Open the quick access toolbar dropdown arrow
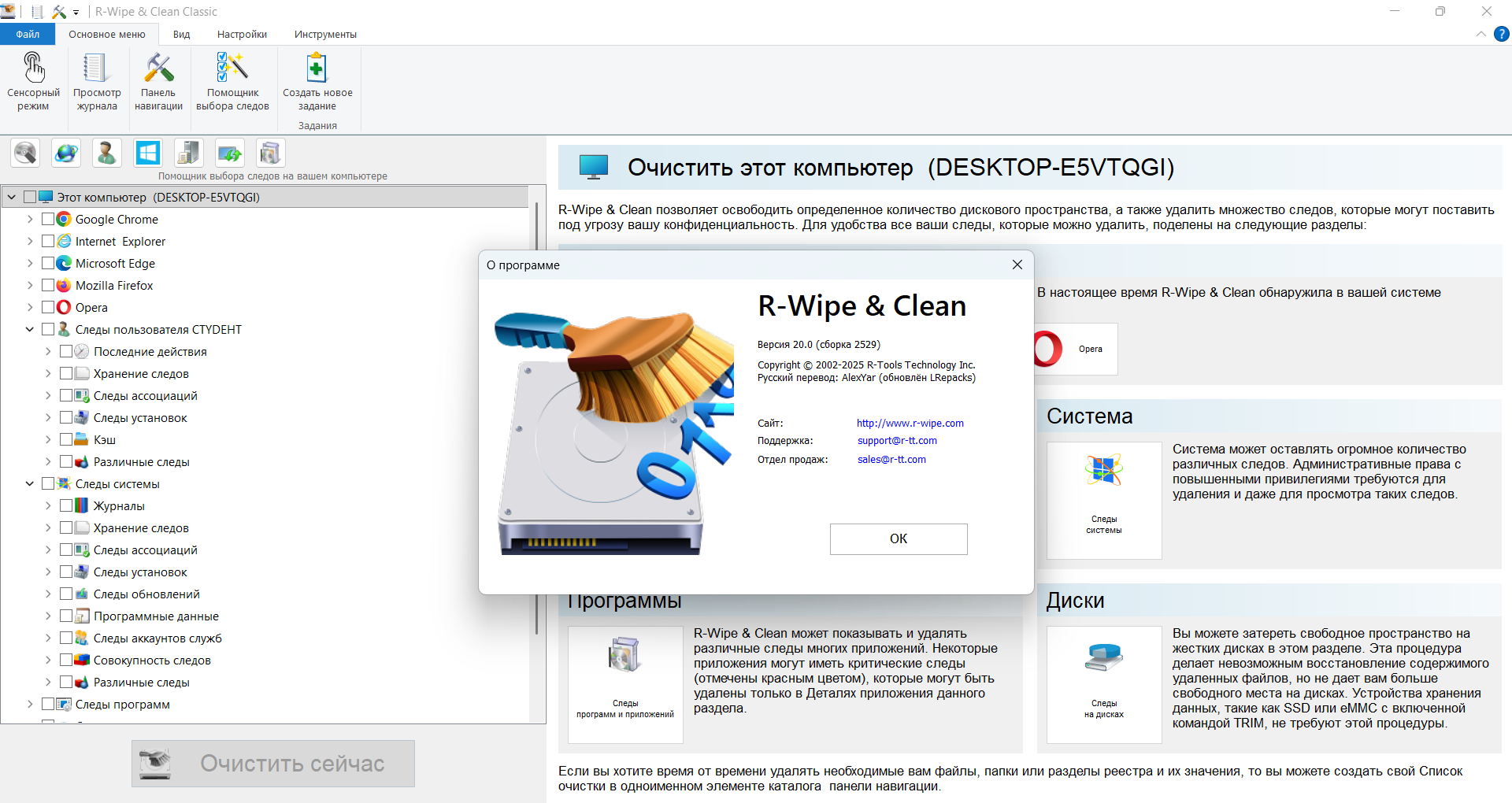This screenshot has height=803, width=1512. [x=76, y=12]
